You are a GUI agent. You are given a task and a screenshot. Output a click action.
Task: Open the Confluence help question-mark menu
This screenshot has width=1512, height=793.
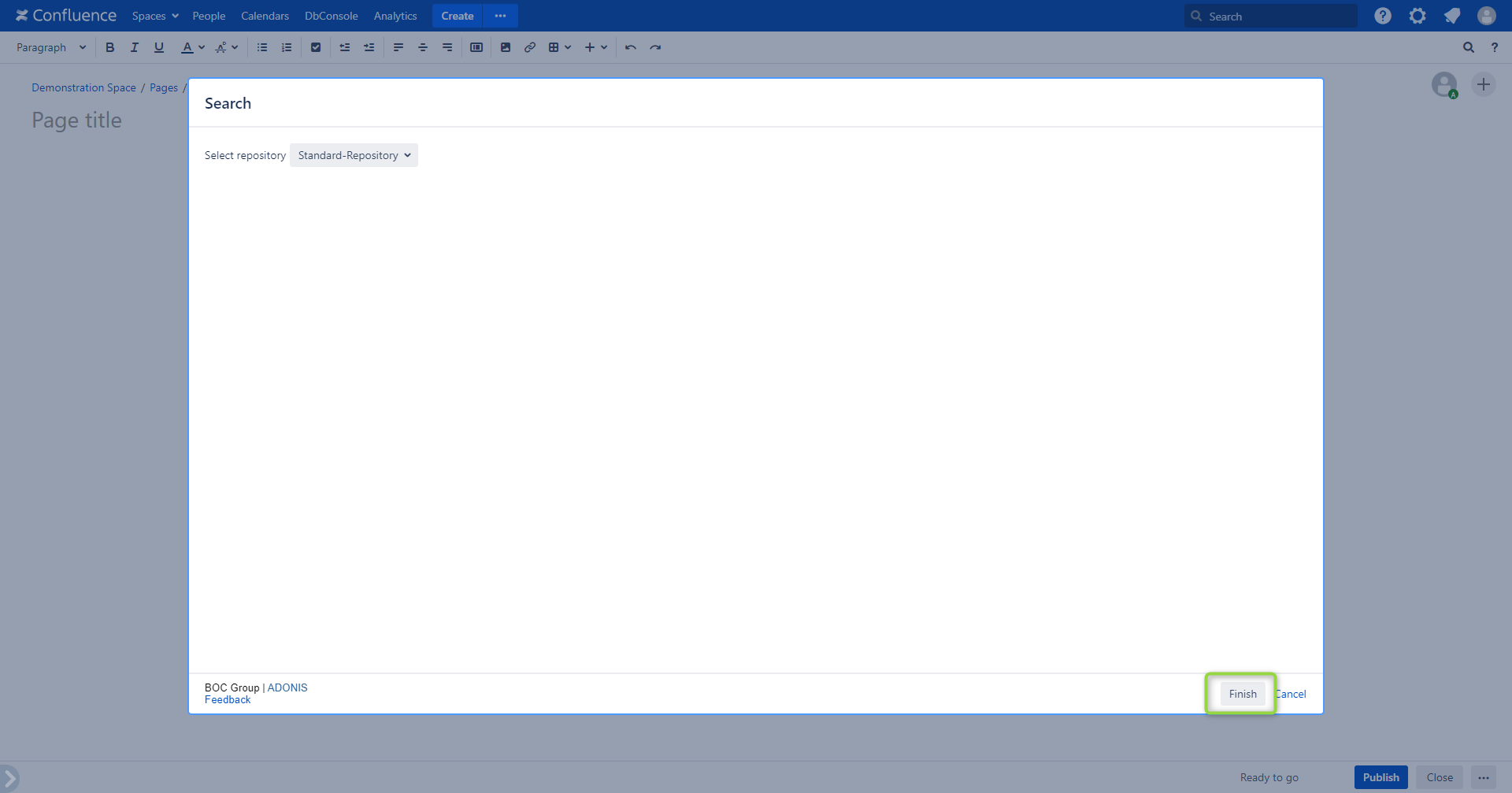point(1383,16)
